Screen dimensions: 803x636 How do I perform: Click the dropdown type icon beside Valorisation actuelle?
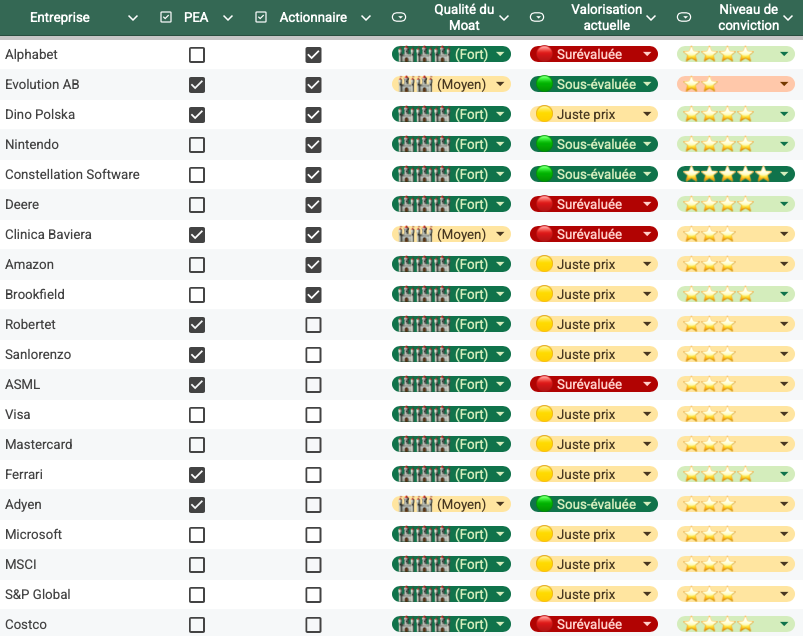(x=537, y=17)
